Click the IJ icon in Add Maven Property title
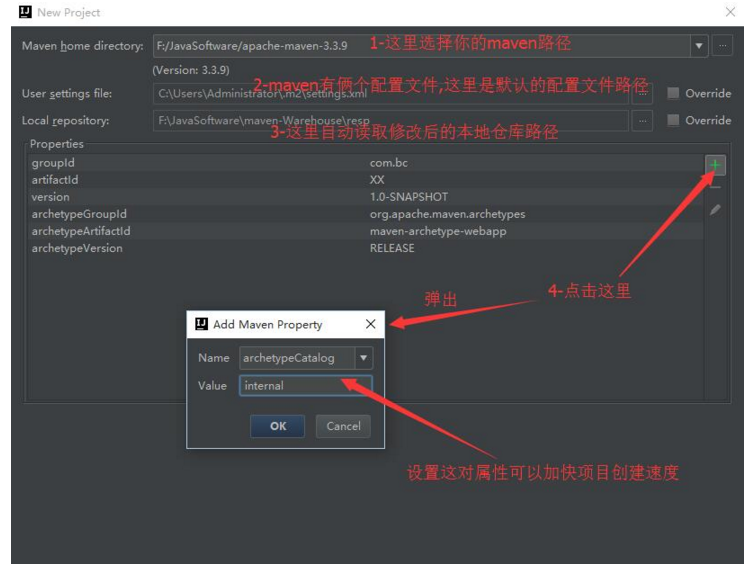Screen dimensions: 744x564 (201, 324)
